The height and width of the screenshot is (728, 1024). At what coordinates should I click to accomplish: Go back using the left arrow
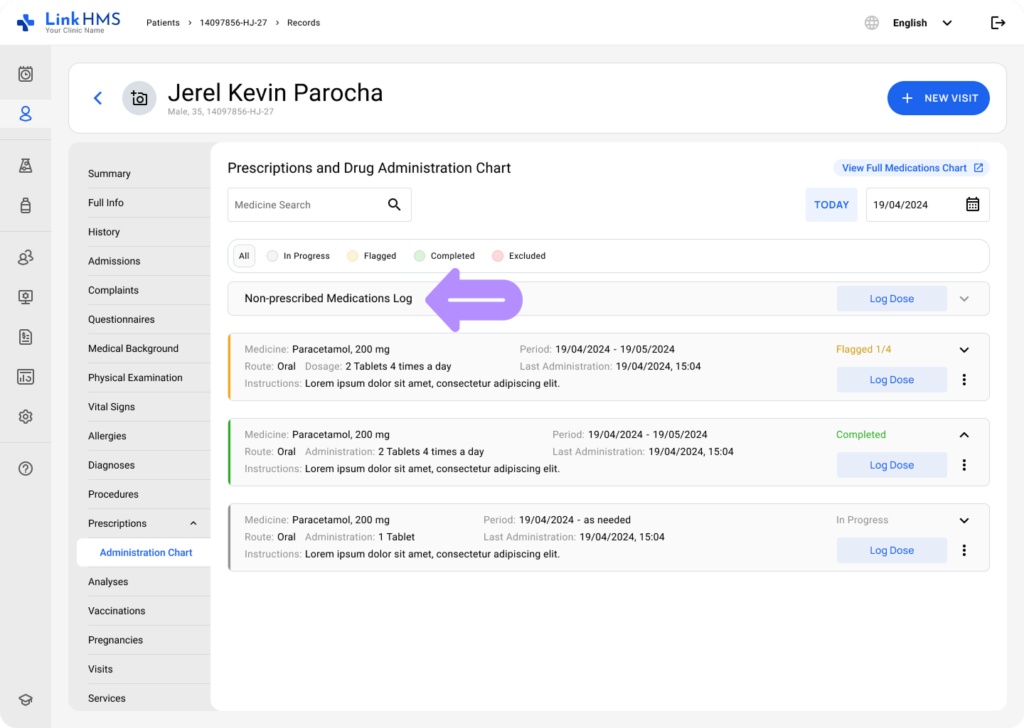[x=98, y=98]
